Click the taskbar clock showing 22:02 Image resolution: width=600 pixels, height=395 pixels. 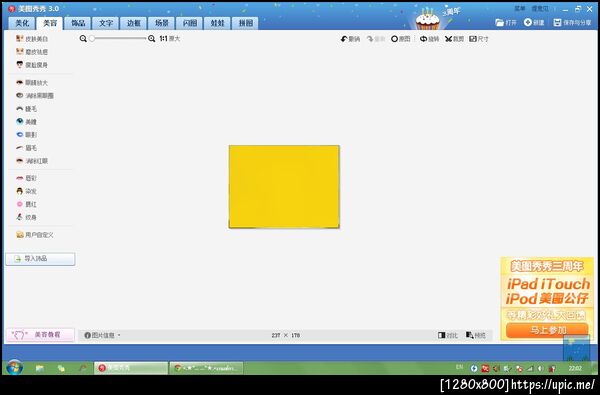575,368
